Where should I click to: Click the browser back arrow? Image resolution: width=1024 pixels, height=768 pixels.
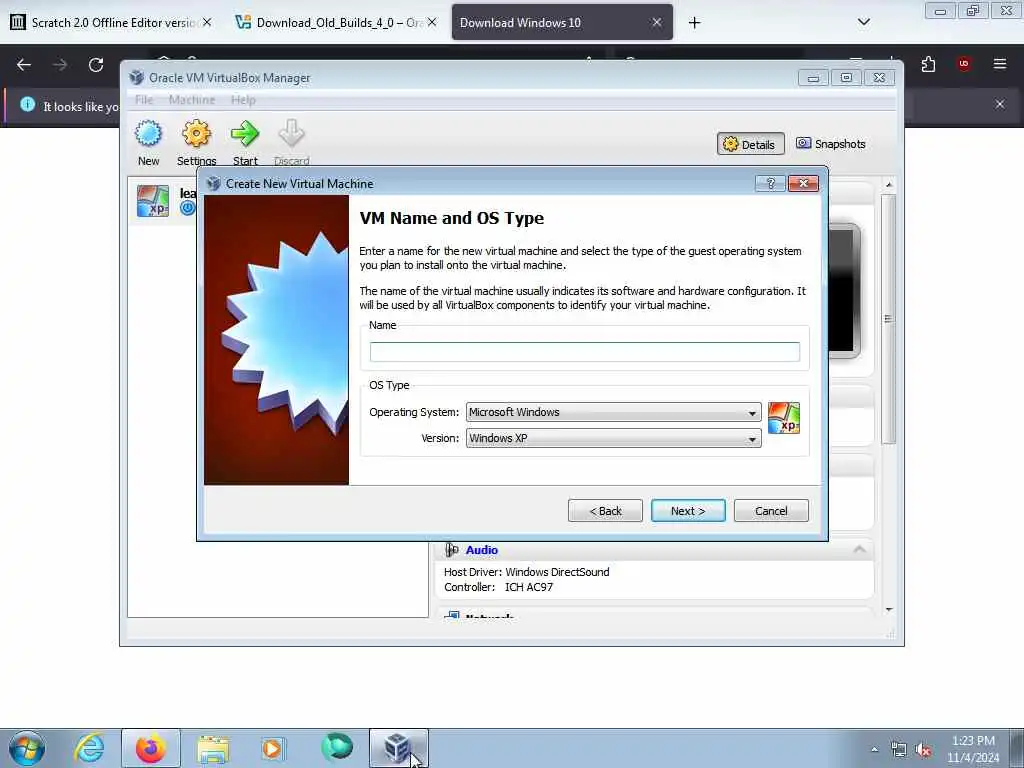24,65
